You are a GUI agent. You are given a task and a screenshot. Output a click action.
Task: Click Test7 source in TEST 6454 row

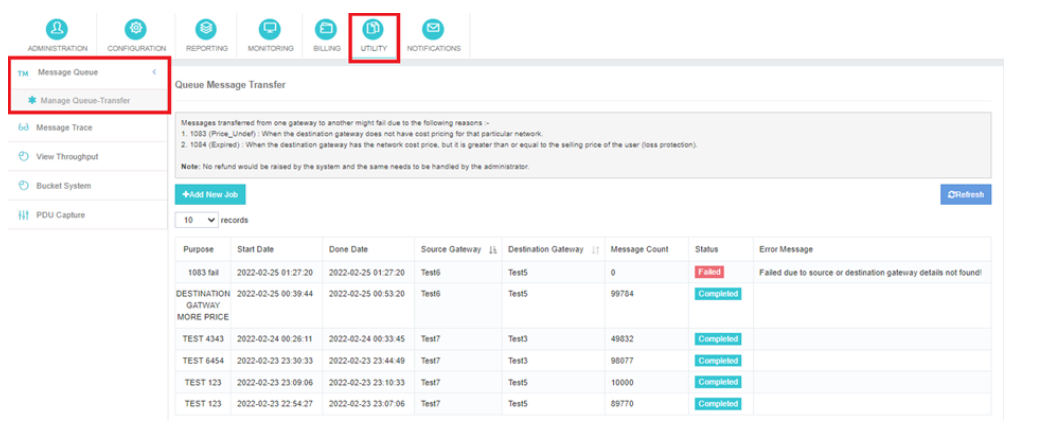pyautogui.click(x=430, y=361)
